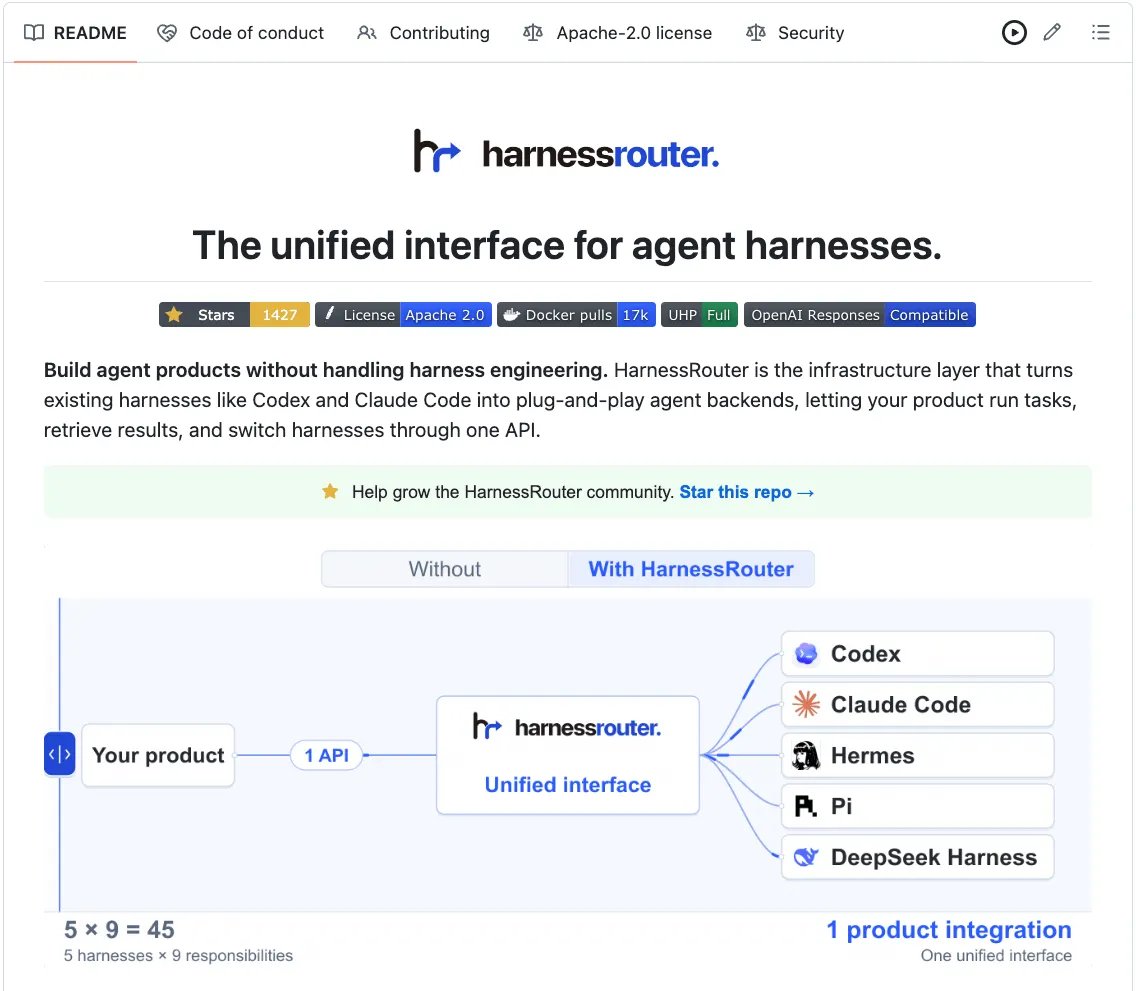Click the Codex icon

coord(806,653)
